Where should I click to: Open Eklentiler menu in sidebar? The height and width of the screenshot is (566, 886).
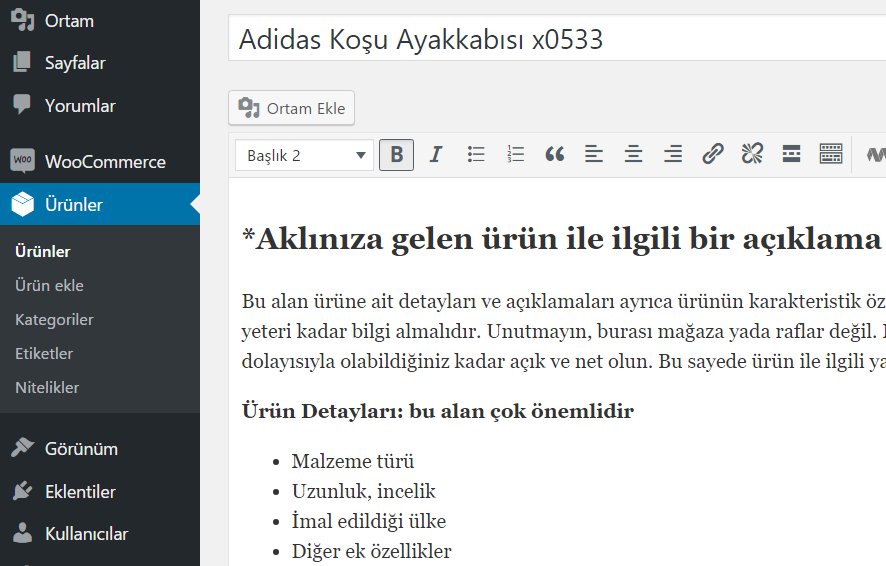coord(80,491)
